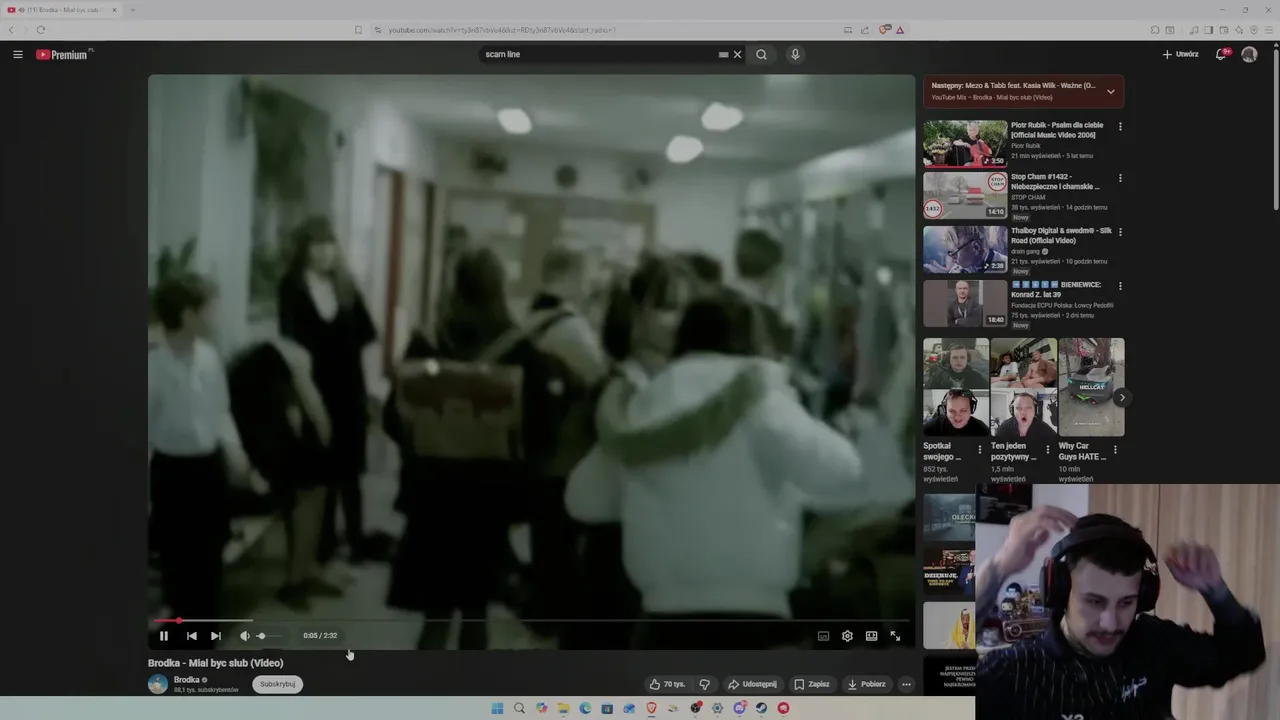Image resolution: width=1280 pixels, height=720 pixels.
Task: Open the Brodka channel name link
Action: point(187,680)
